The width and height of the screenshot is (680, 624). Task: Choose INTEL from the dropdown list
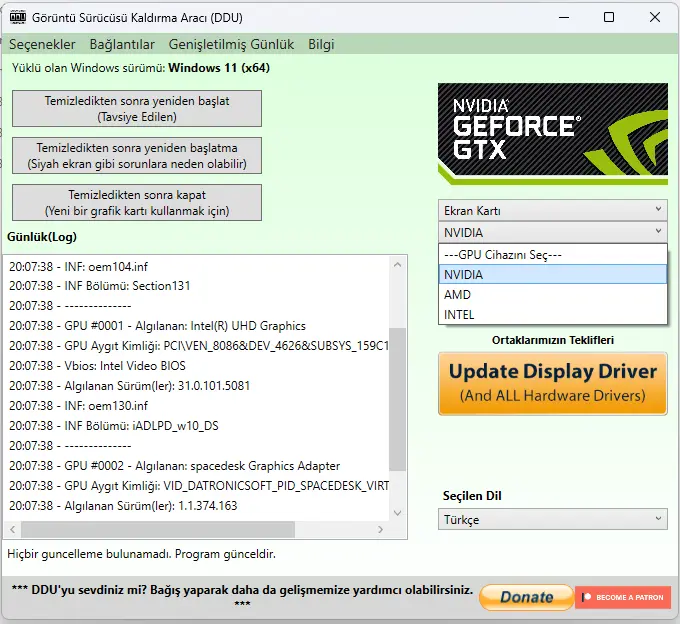[x=552, y=314]
